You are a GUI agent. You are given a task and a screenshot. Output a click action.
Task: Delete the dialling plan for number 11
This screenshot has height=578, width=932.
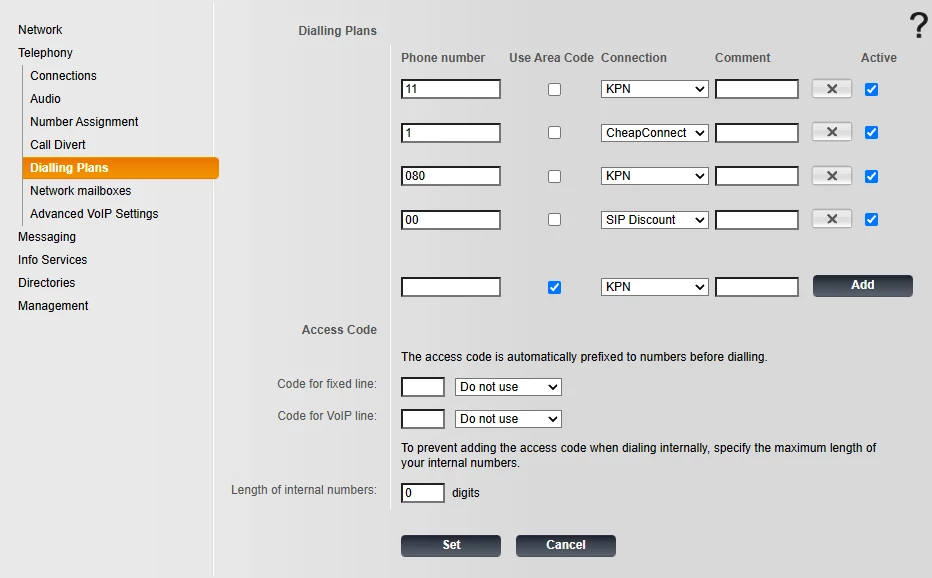point(832,89)
